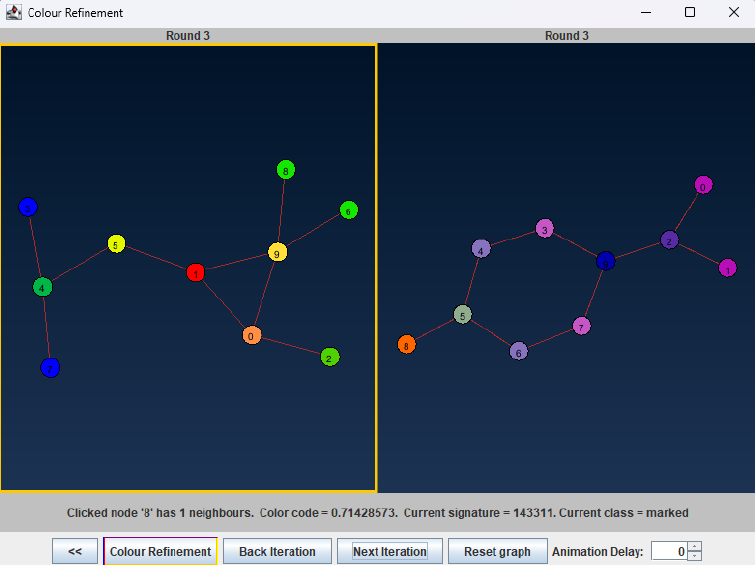
Task: Click the status text about clicked node '8'
Action: [x=378, y=512]
